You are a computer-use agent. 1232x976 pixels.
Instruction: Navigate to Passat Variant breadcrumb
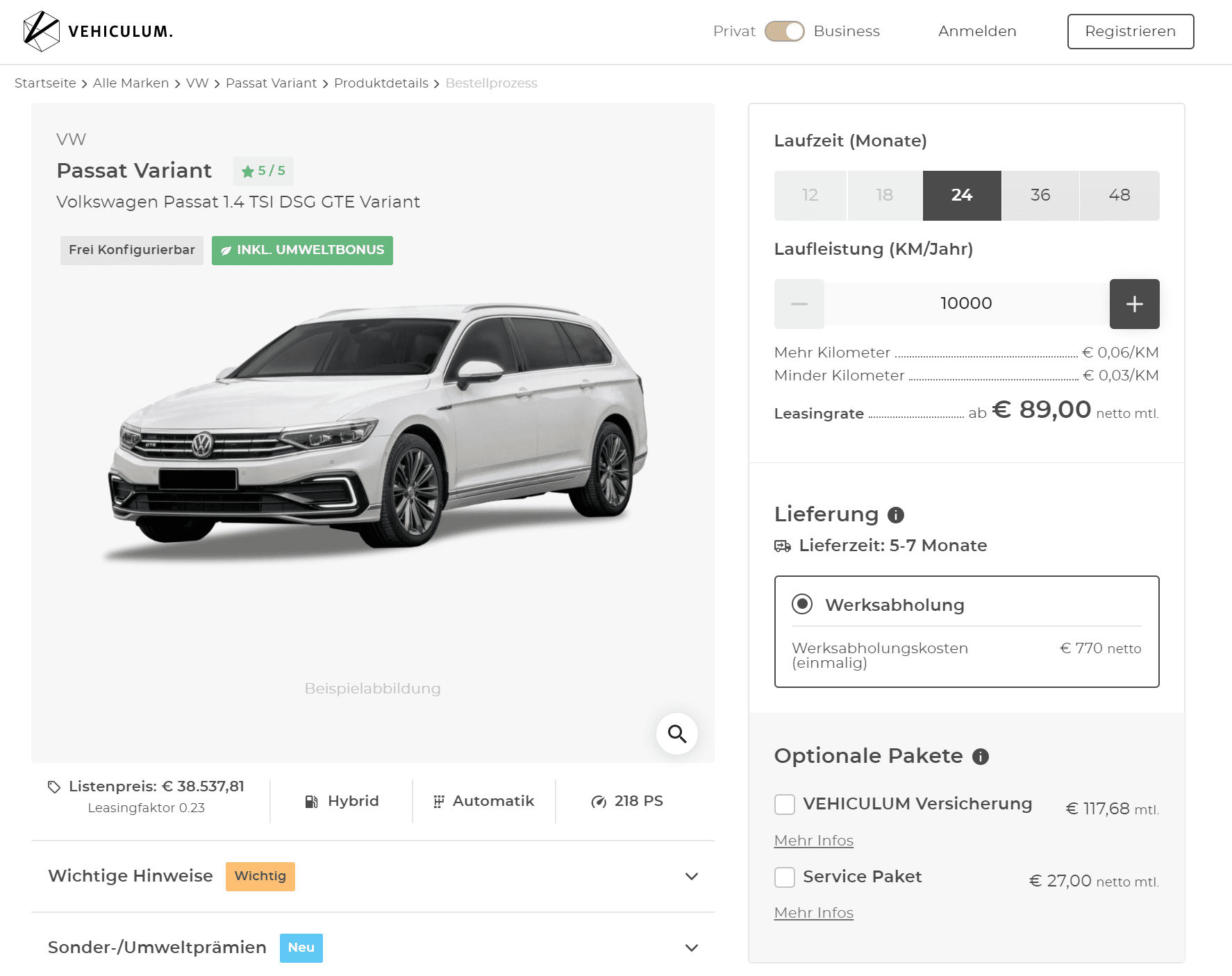tap(271, 83)
